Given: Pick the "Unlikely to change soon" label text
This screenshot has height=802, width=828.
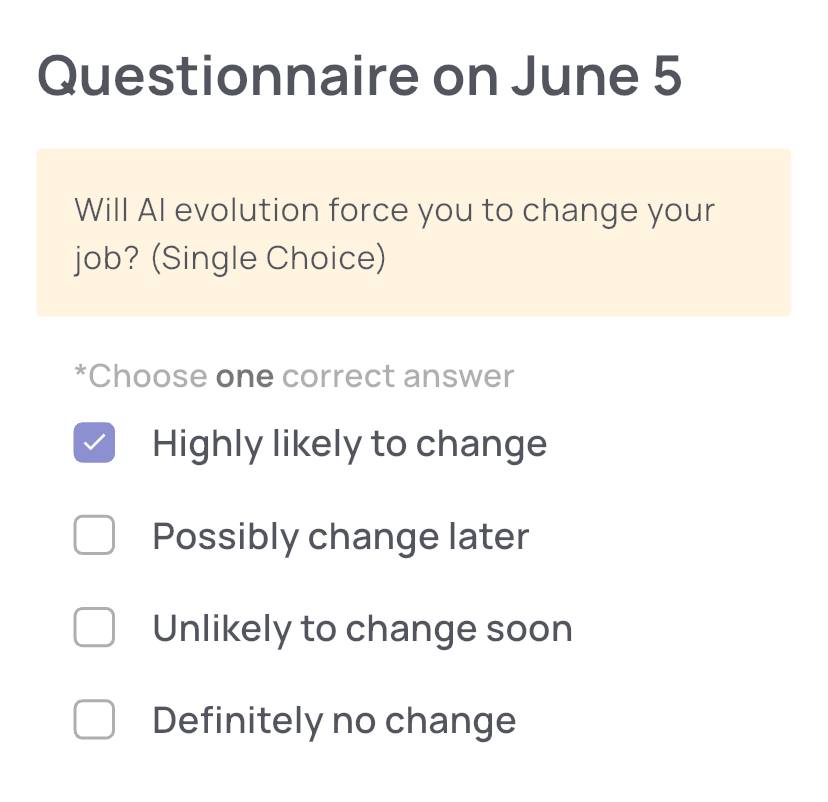Looking at the screenshot, I should [362, 630].
